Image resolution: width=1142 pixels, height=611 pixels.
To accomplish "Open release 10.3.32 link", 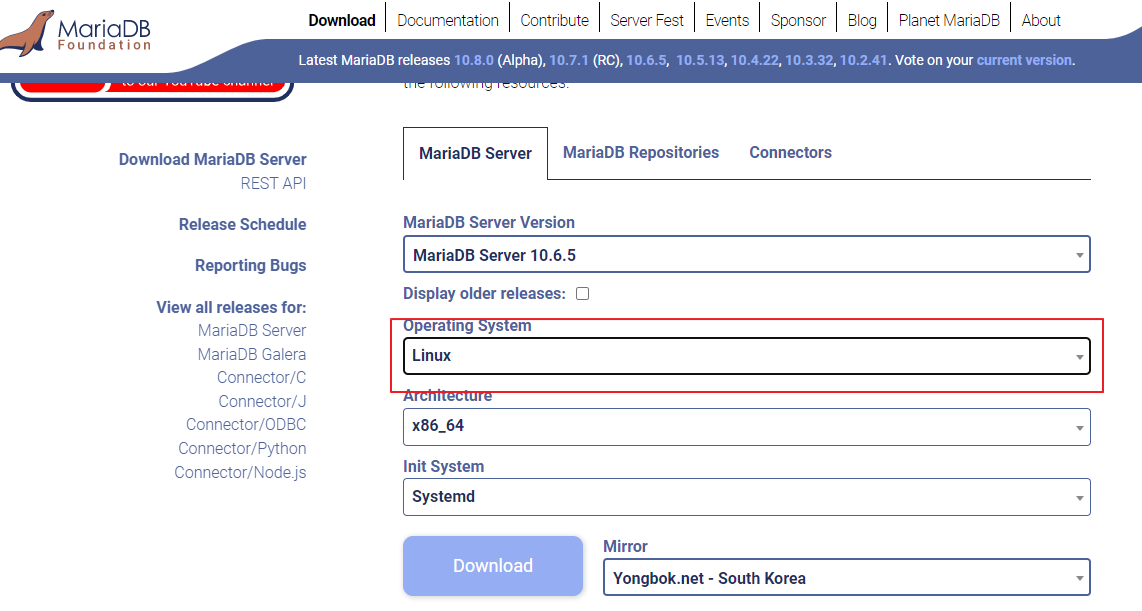I will click(809, 60).
